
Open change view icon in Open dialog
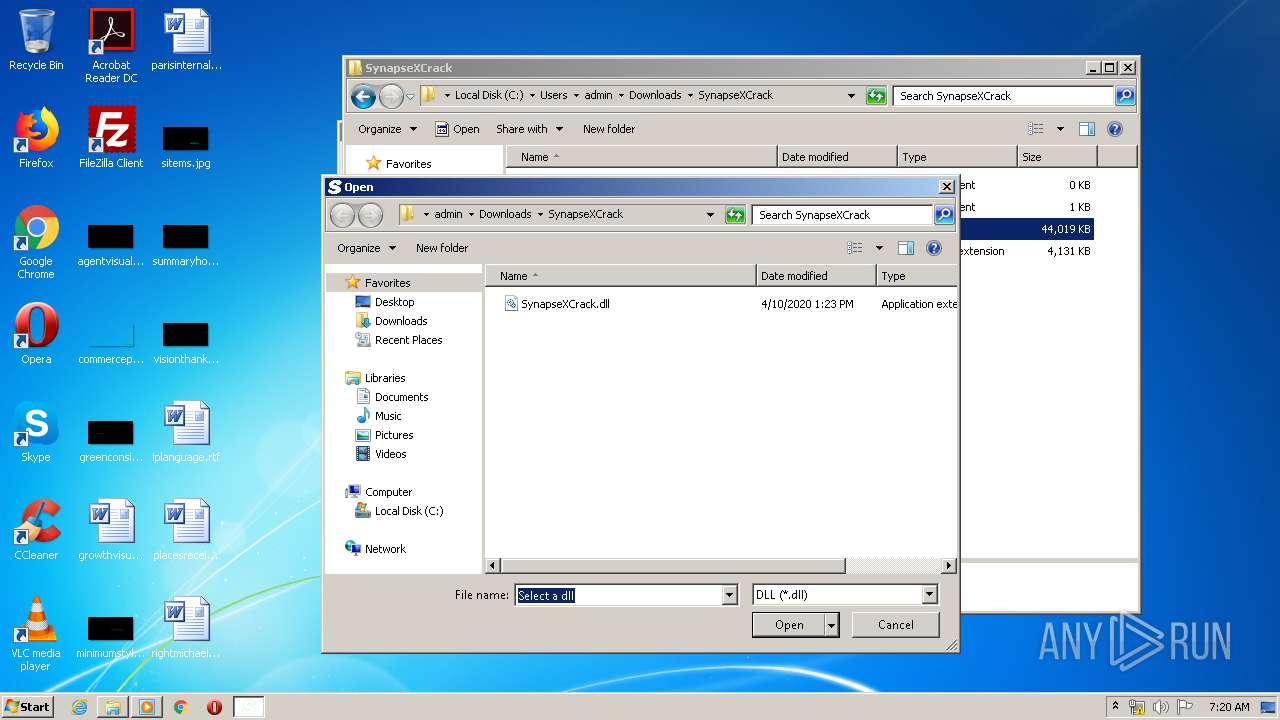(x=855, y=248)
